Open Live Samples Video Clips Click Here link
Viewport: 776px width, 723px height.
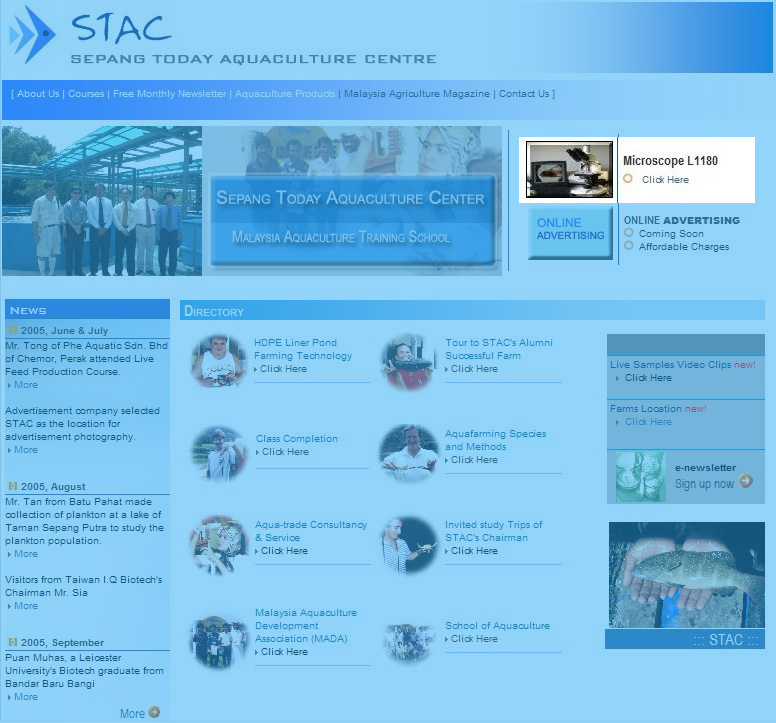tap(648, 378)
